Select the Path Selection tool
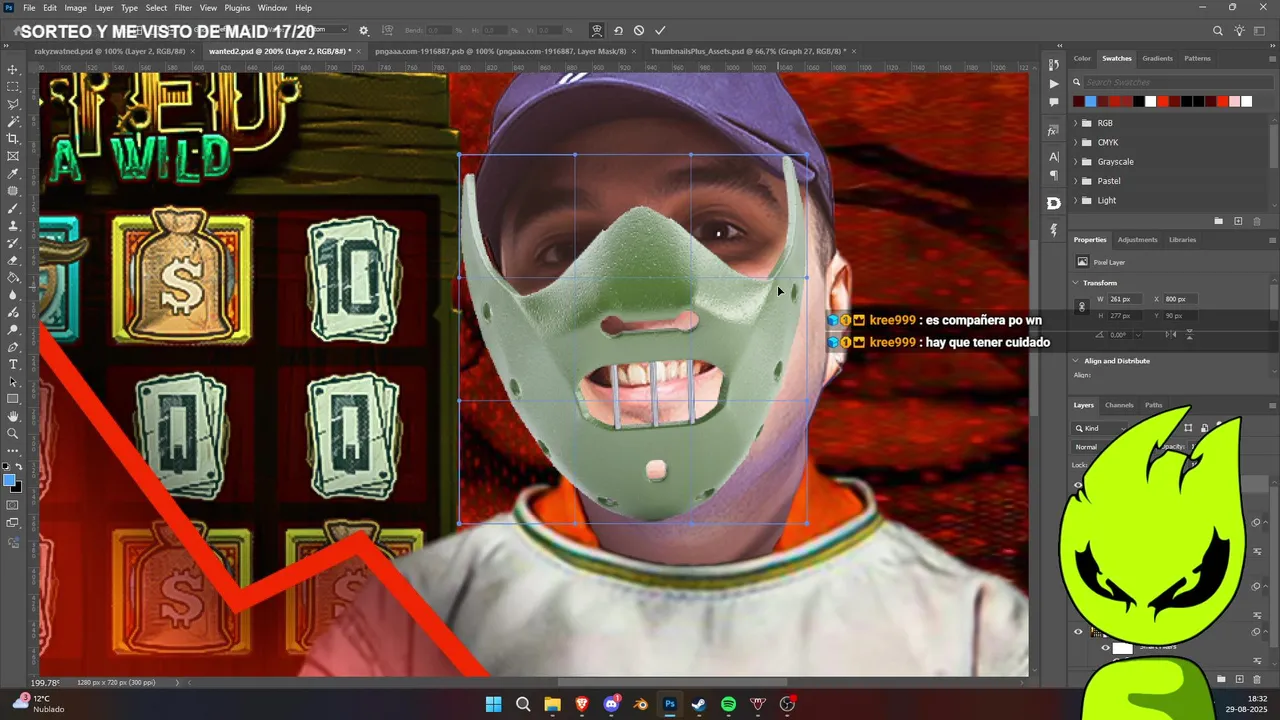This screenshot has height=720, width=1280. click(13, 382)
